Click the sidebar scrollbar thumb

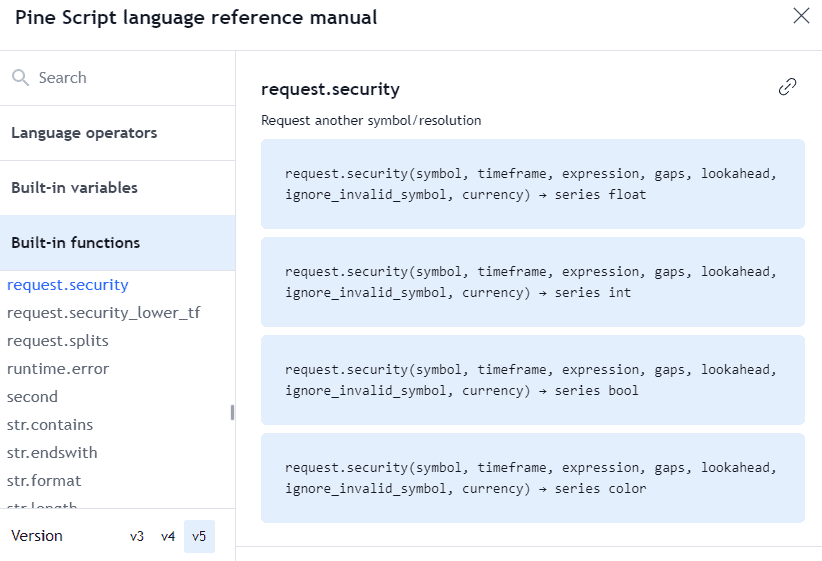[x=232, y=413]
